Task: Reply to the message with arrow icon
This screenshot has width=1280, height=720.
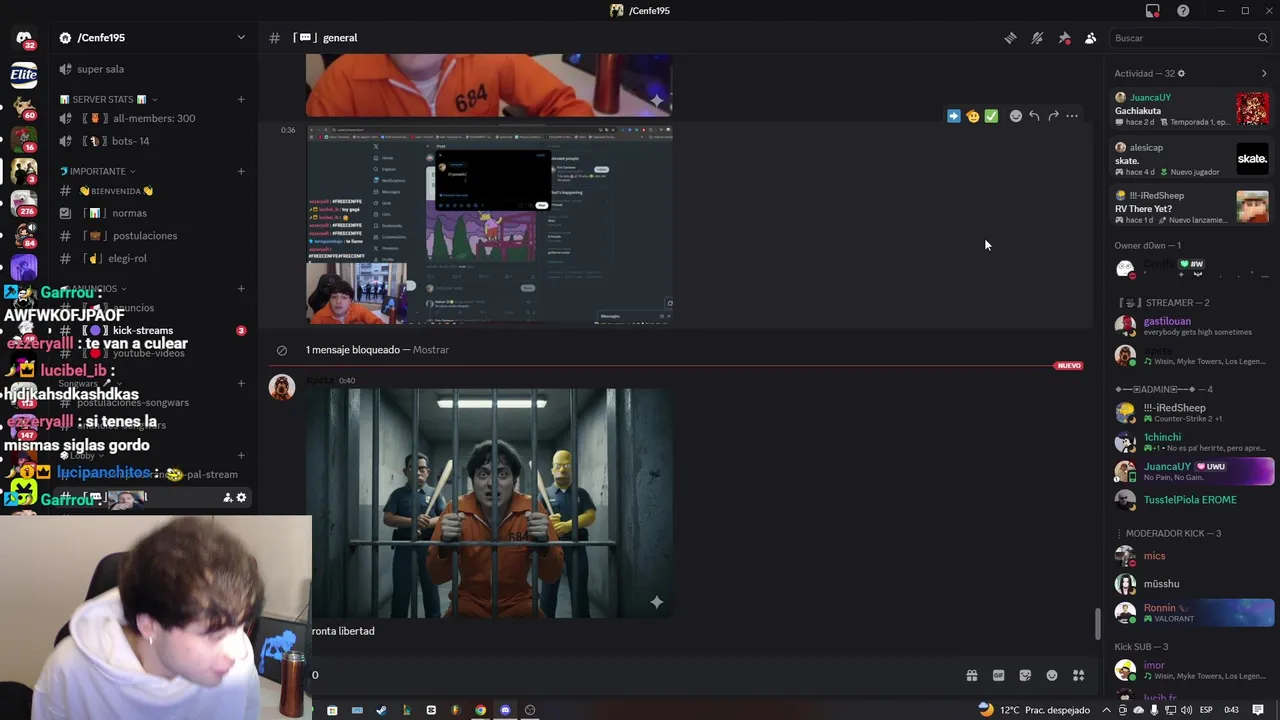Action: 1035,116
